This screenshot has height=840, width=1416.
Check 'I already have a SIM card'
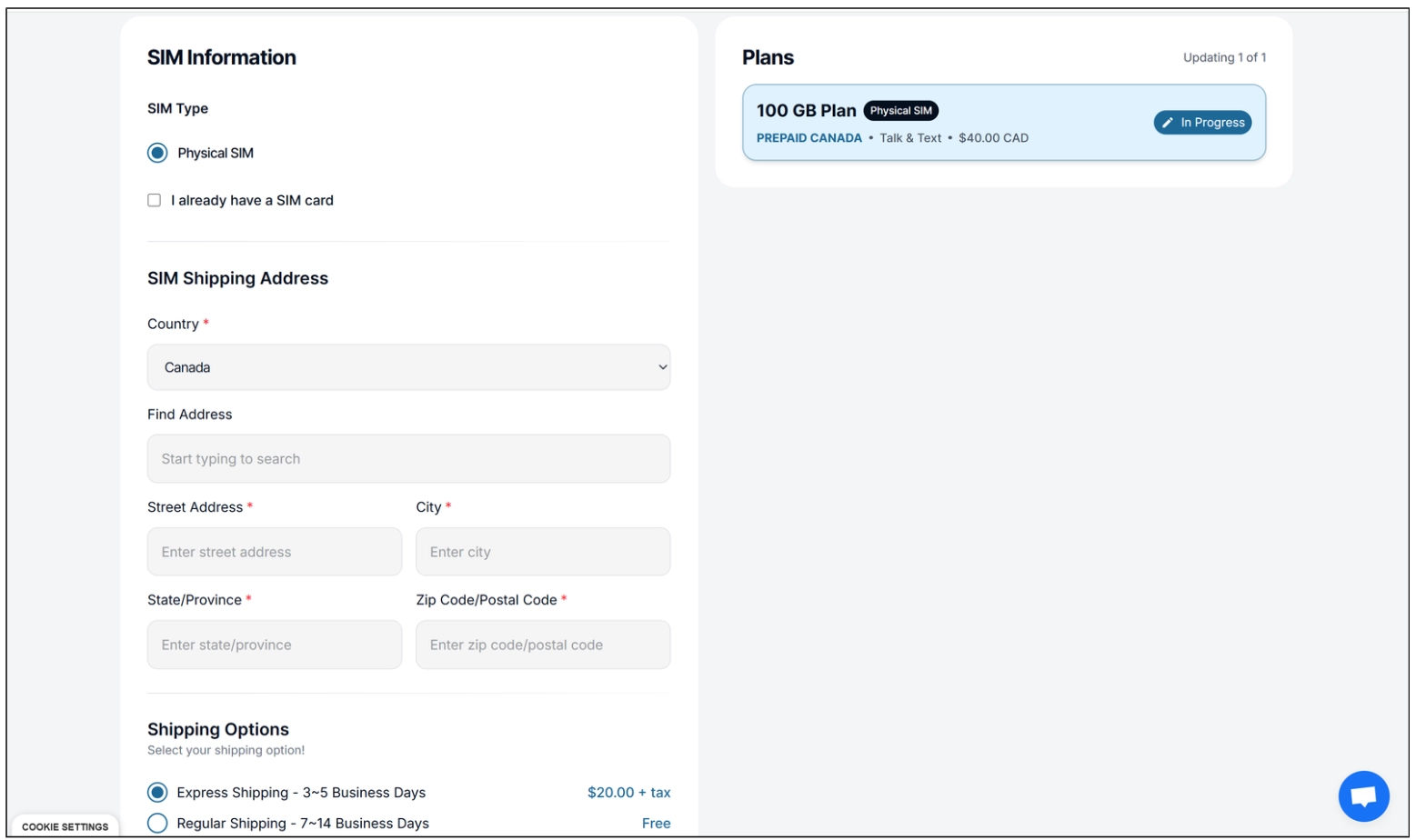tap(155, 200)
